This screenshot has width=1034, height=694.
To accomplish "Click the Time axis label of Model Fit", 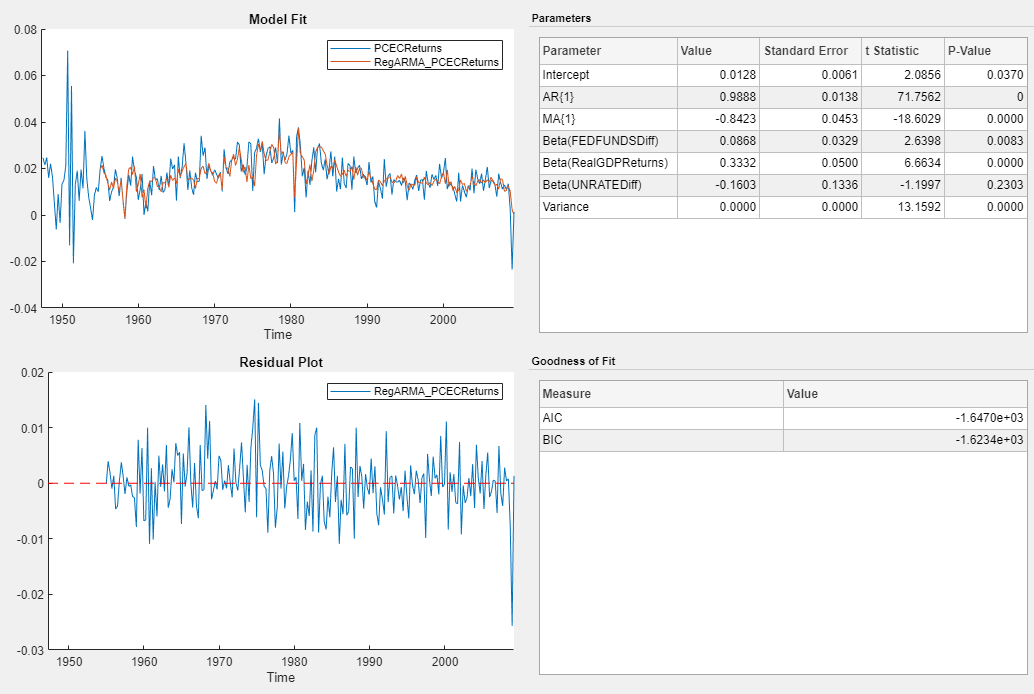I will click(278, 334).
